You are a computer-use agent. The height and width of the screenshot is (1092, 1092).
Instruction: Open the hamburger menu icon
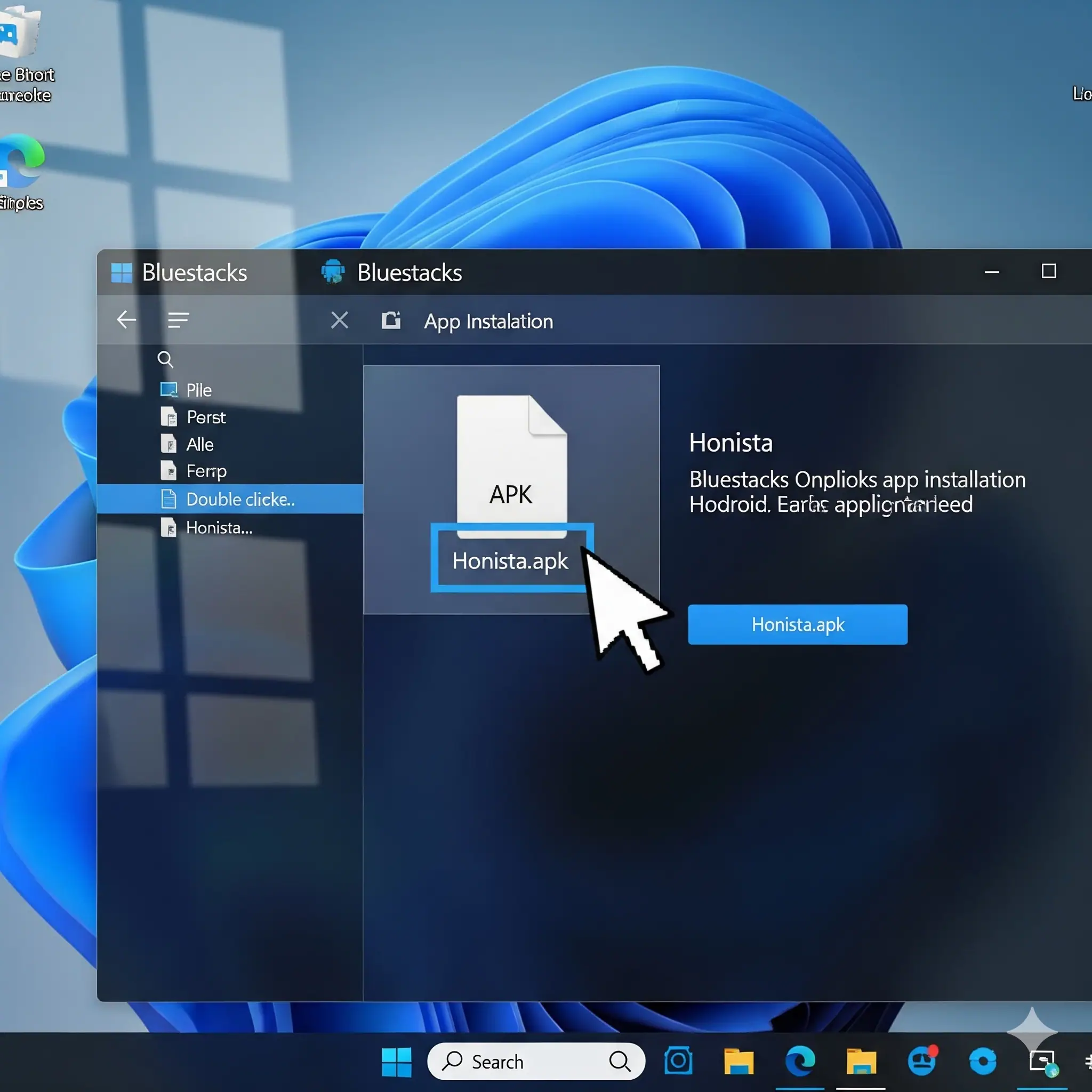[x=178, y=320]
